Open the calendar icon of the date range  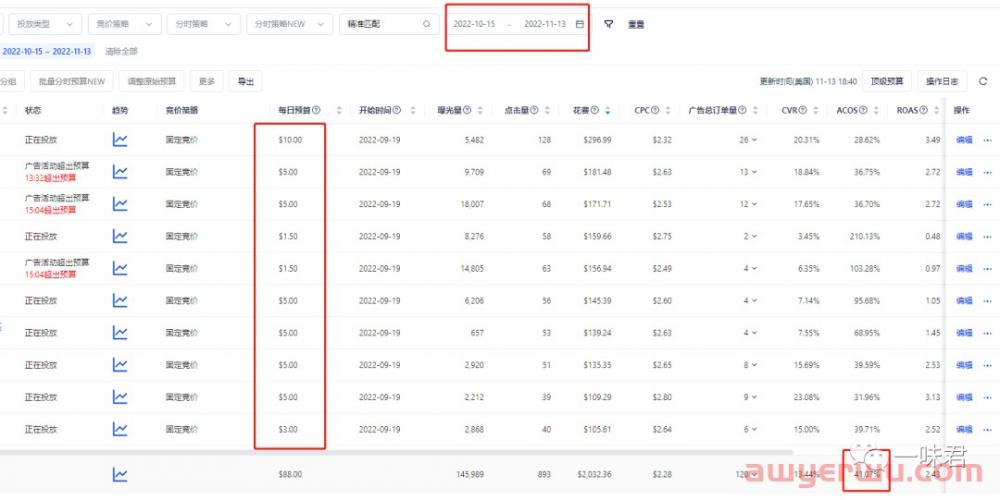[580, 24]
